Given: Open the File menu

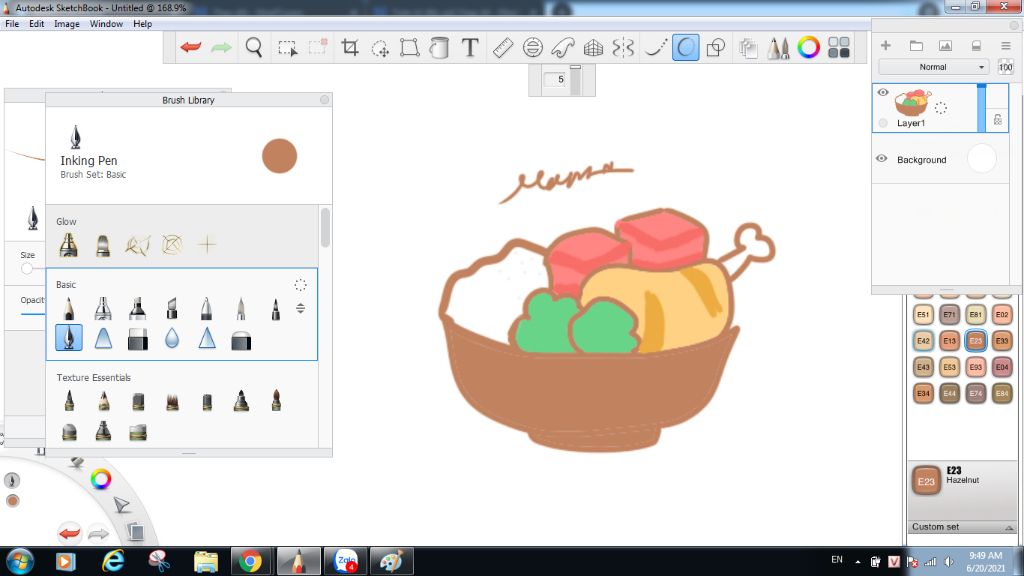Looking at the screenshot, I should point(12,24).
